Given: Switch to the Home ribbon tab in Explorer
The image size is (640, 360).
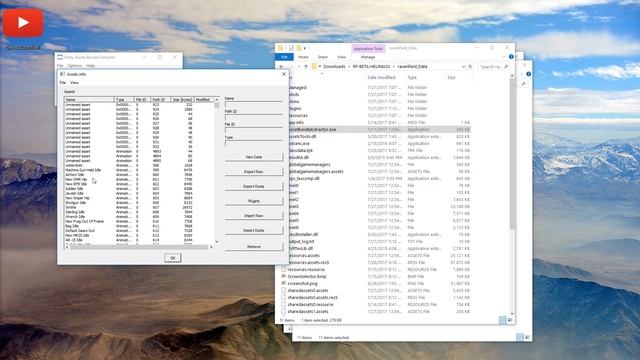Looking at the screenshot, I should 303,57.
